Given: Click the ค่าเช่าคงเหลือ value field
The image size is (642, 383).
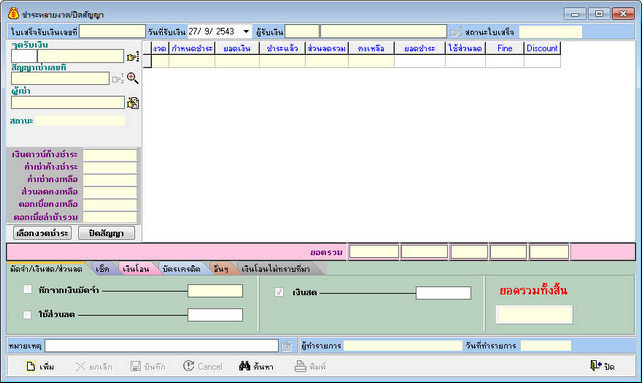Looking at the screenshot, I should 110,179.
